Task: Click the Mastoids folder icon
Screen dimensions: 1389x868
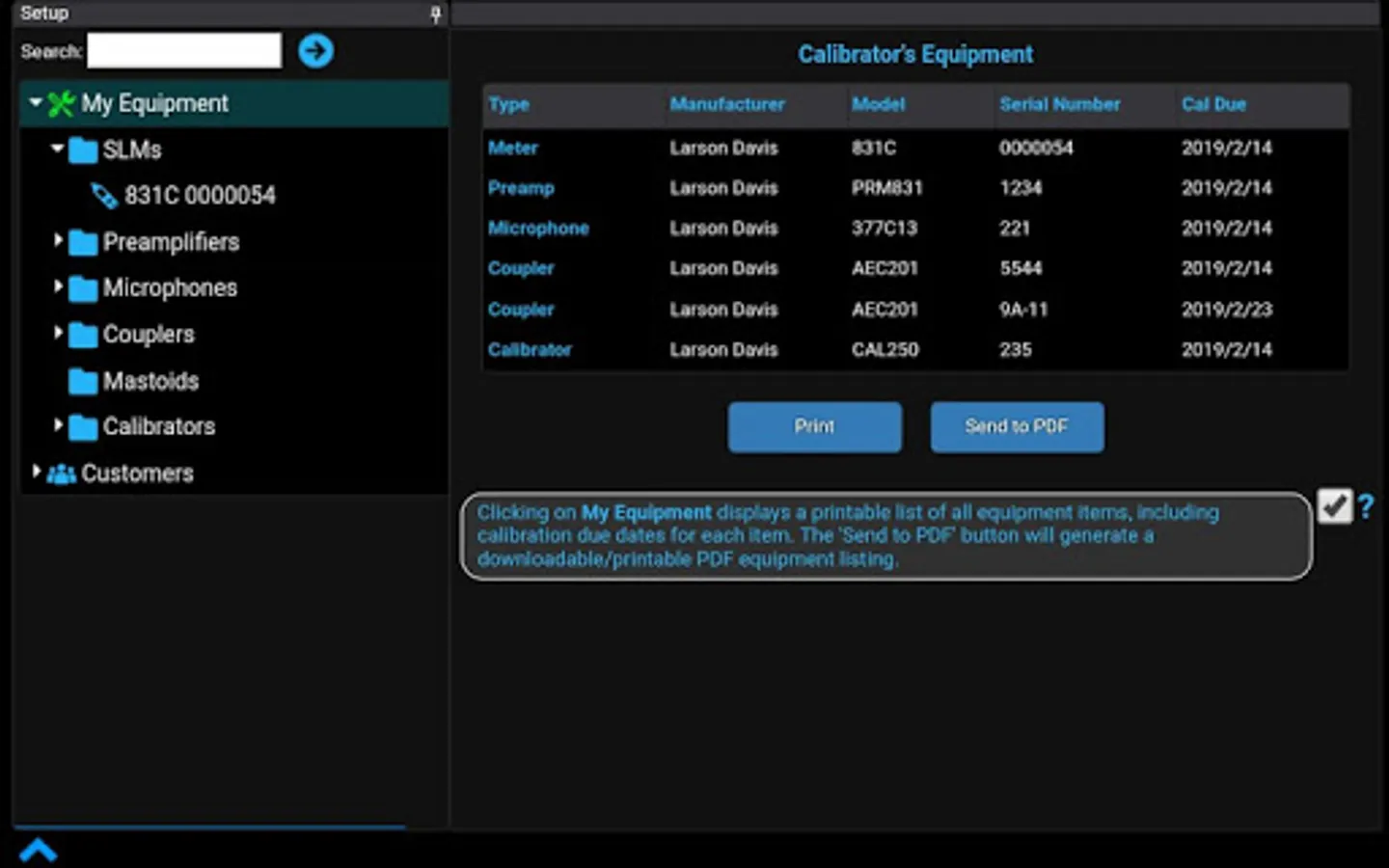Action: pos(84,382)
